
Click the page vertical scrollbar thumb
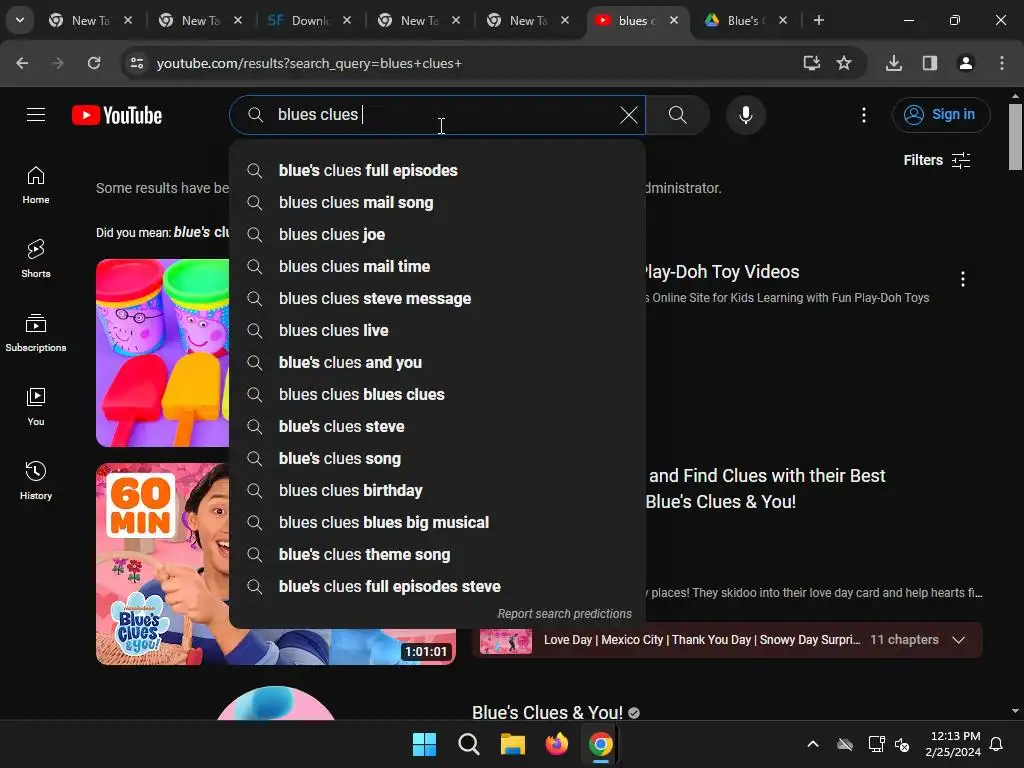pyautogui.click(x=1015, y=137)
